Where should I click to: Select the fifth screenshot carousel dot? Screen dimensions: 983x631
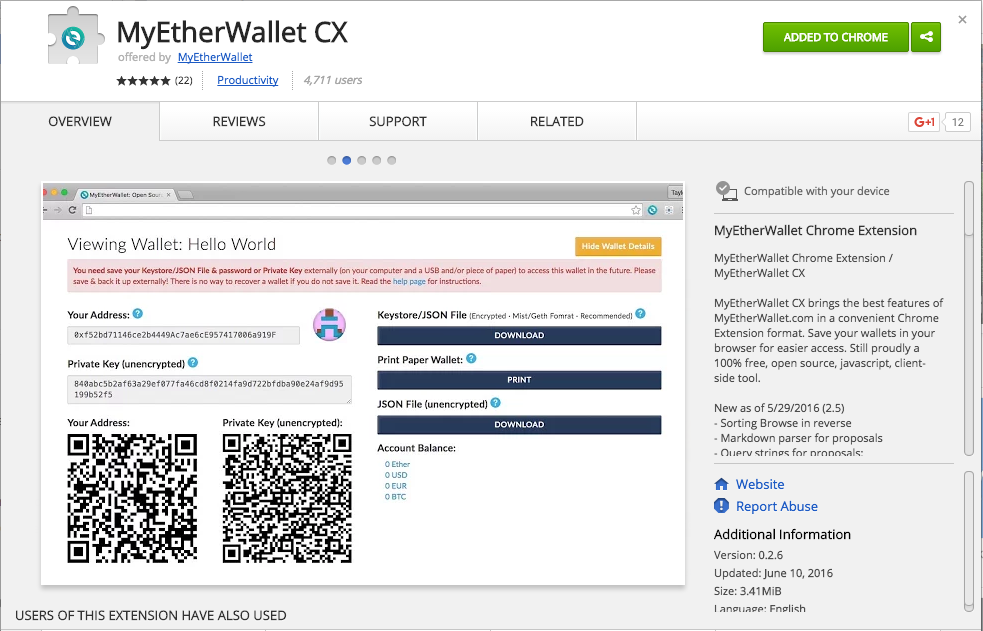click(392, 160)
